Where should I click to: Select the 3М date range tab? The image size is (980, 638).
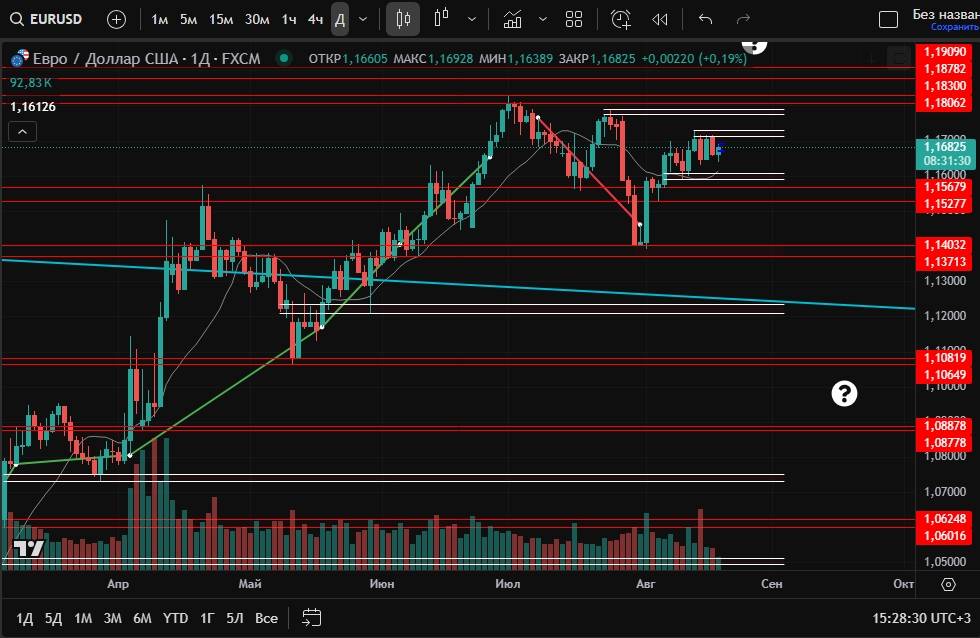pyautogui.click(x=112, y=618)
